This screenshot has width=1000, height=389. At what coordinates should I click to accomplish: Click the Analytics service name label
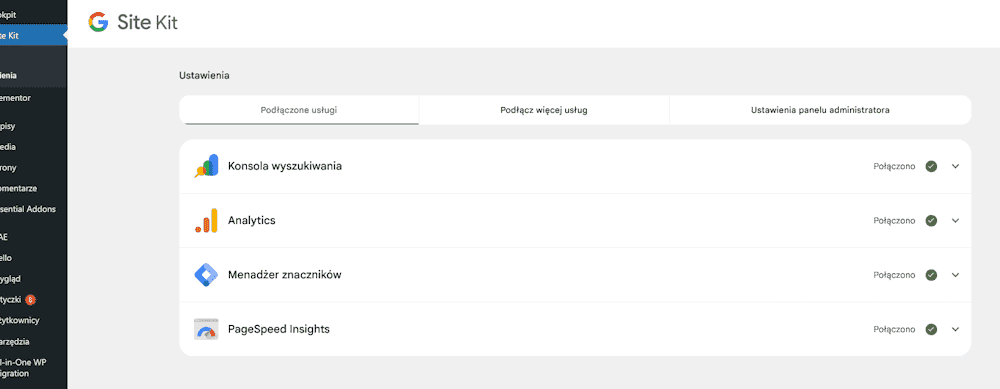[x=251, y=220]
